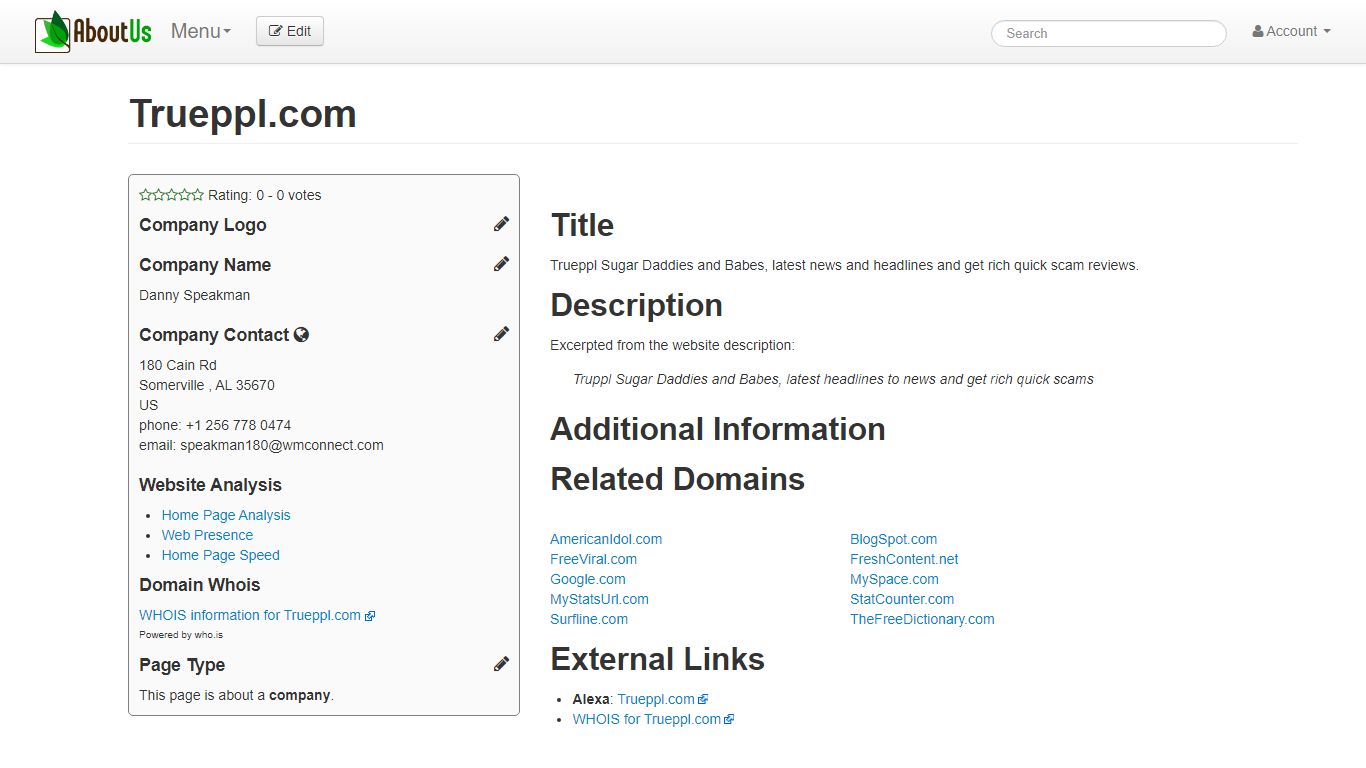Click the star rating icons
The height and width of the screenshot is (768, 1366).
[x=171, y=195]
